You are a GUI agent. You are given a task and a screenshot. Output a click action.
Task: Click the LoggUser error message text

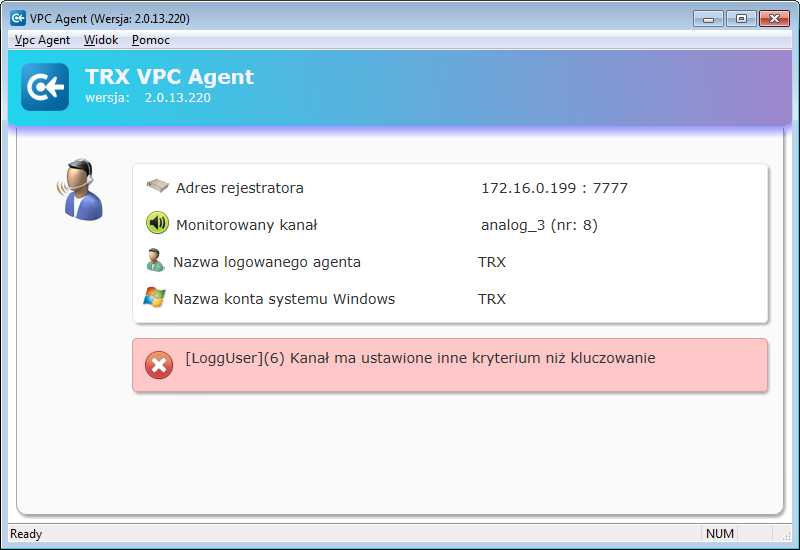pyautogui.click(x=420, y=358)
